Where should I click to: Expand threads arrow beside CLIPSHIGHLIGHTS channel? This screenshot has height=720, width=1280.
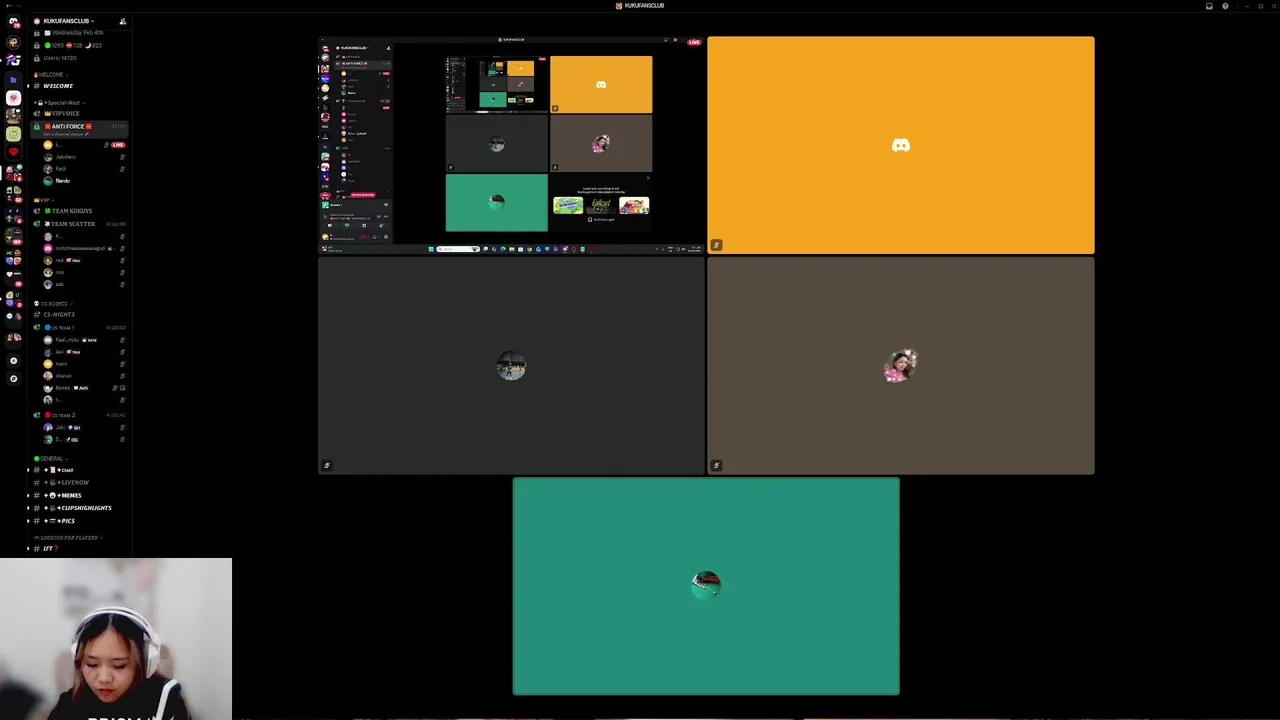click(28, 508)
